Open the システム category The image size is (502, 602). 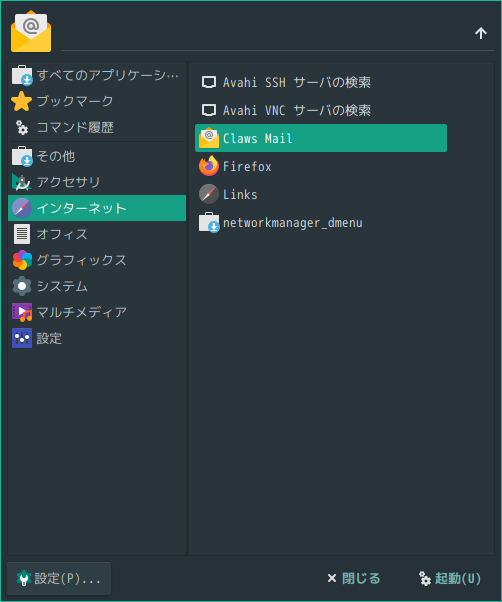[x=97, y=286]
